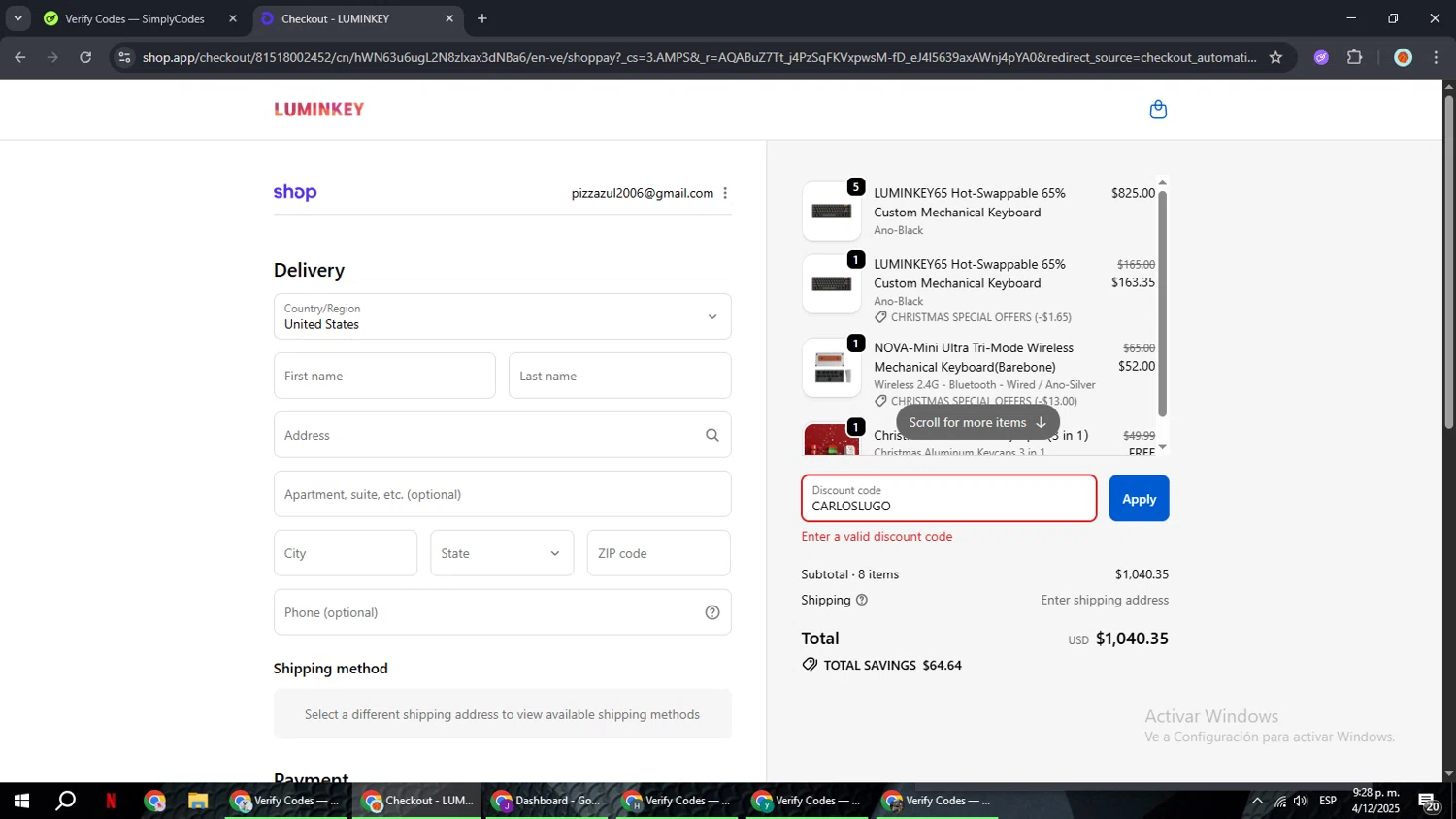Open the notification center icon
This screenshot has height=819, width=1456.
click(1429, 802)
